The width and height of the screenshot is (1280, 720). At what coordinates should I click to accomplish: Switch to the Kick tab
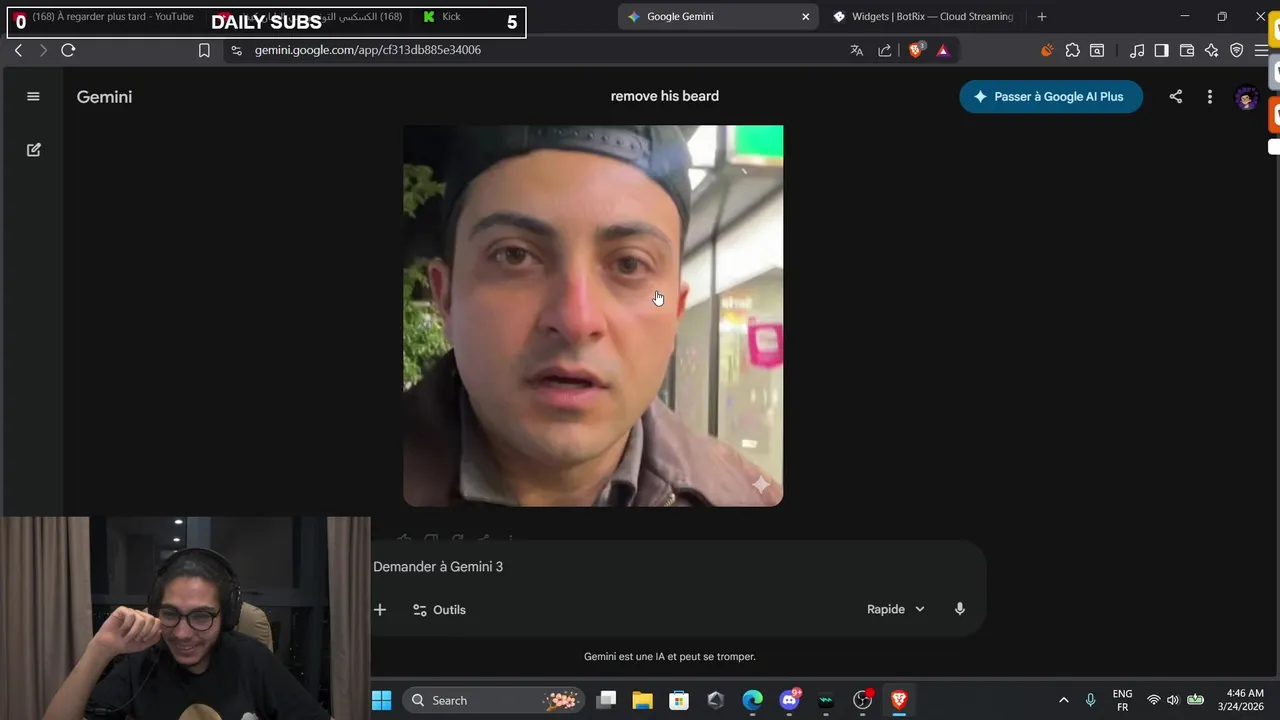pyautogui.click(x=451, y=17)
